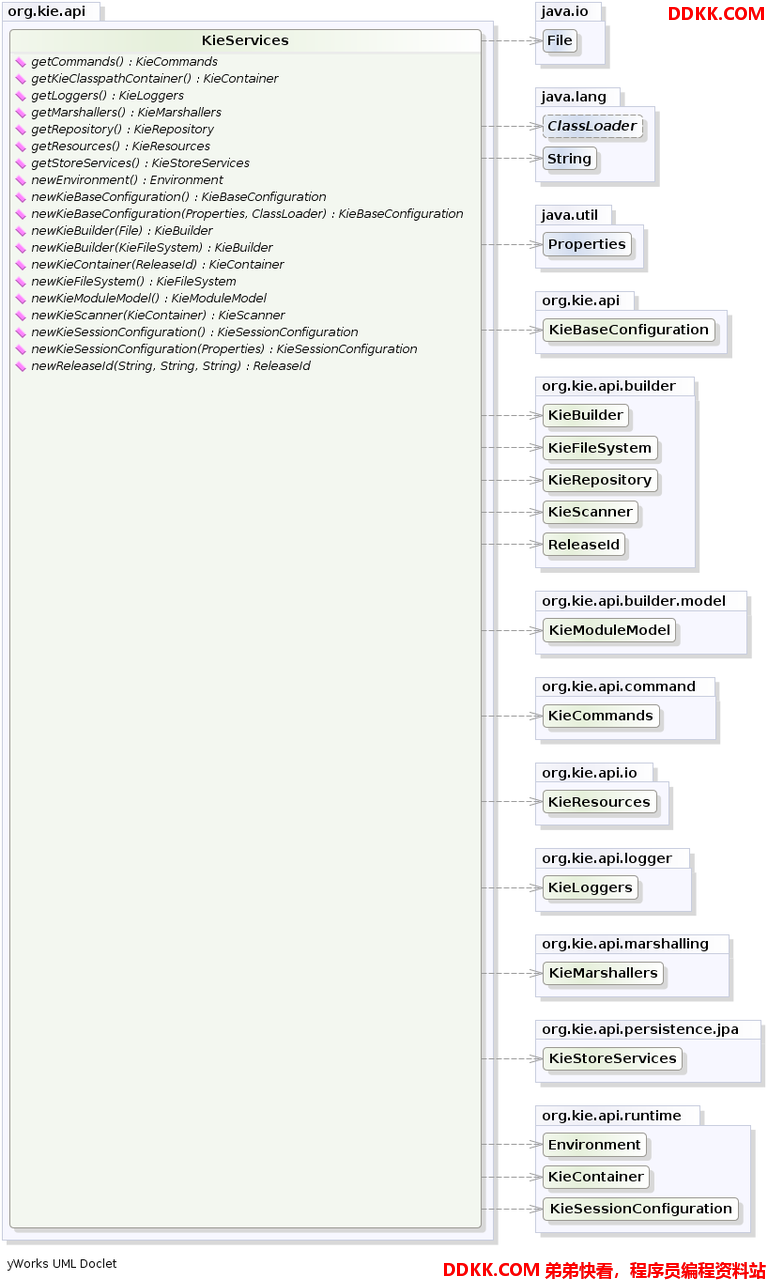Click org.kie.api.marshalling package label

[625, 944]
